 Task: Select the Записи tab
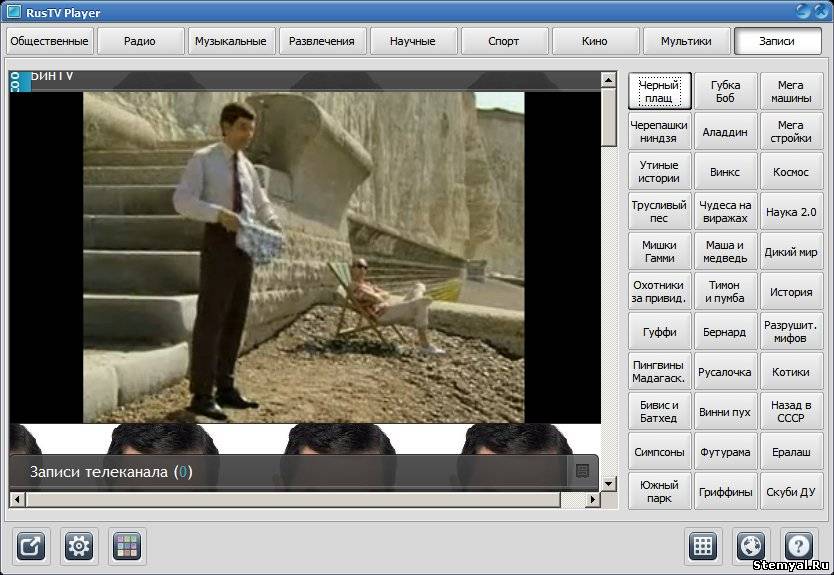(777, 41)
